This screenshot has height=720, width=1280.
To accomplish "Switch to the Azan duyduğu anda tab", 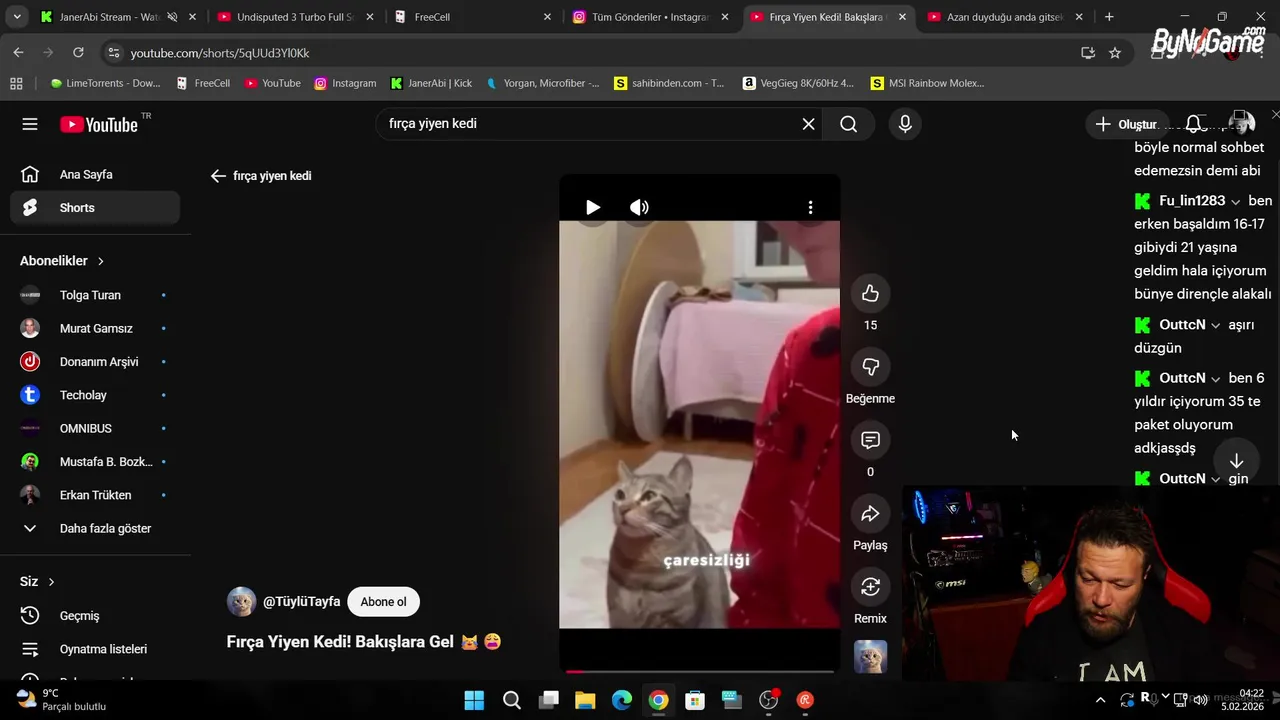I will (1005, 17).
